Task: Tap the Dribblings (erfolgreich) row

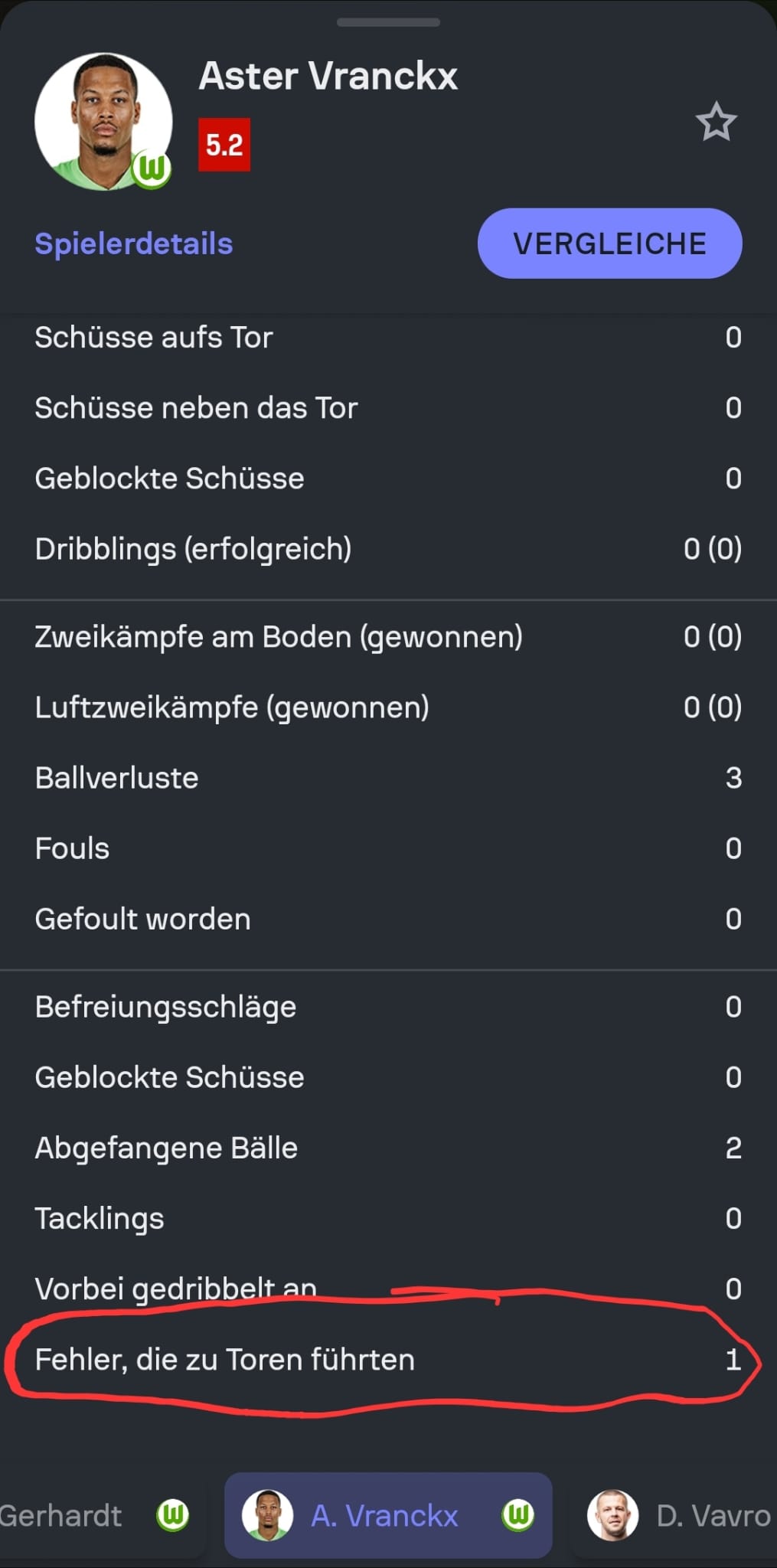Action: (x=388, y=549)
